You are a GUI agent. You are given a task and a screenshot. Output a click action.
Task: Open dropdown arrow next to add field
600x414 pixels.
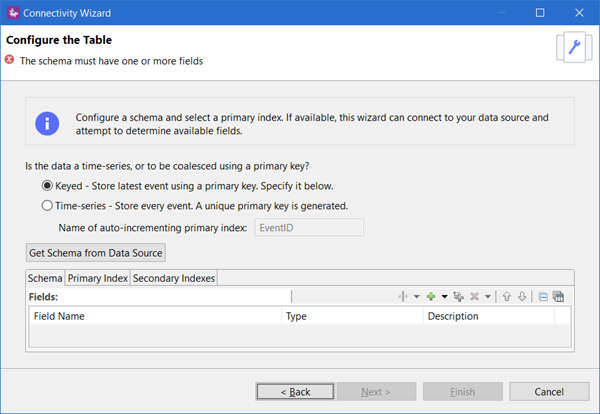pyautogui.click(x=444, y=297)
